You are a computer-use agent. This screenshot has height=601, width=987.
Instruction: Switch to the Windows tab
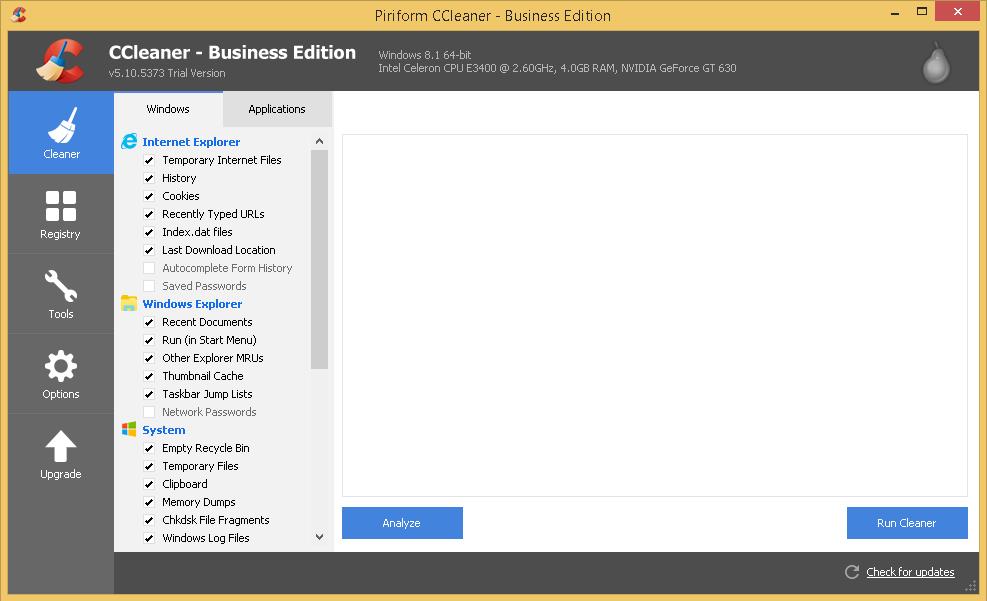coord(168,109)
